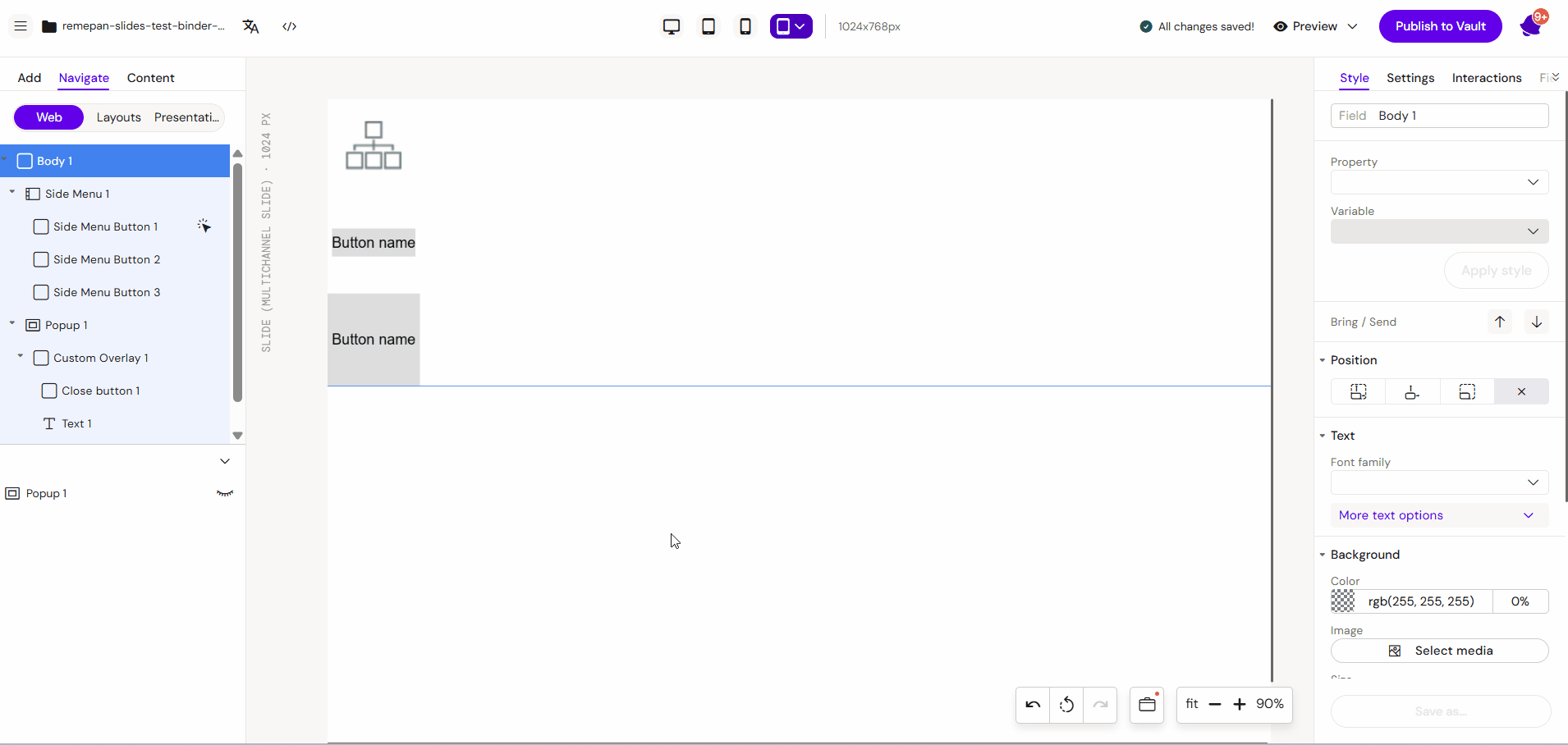Open the hamburger main menu
Viewport: 1568px width, 745px height.
tap(21, 26)
